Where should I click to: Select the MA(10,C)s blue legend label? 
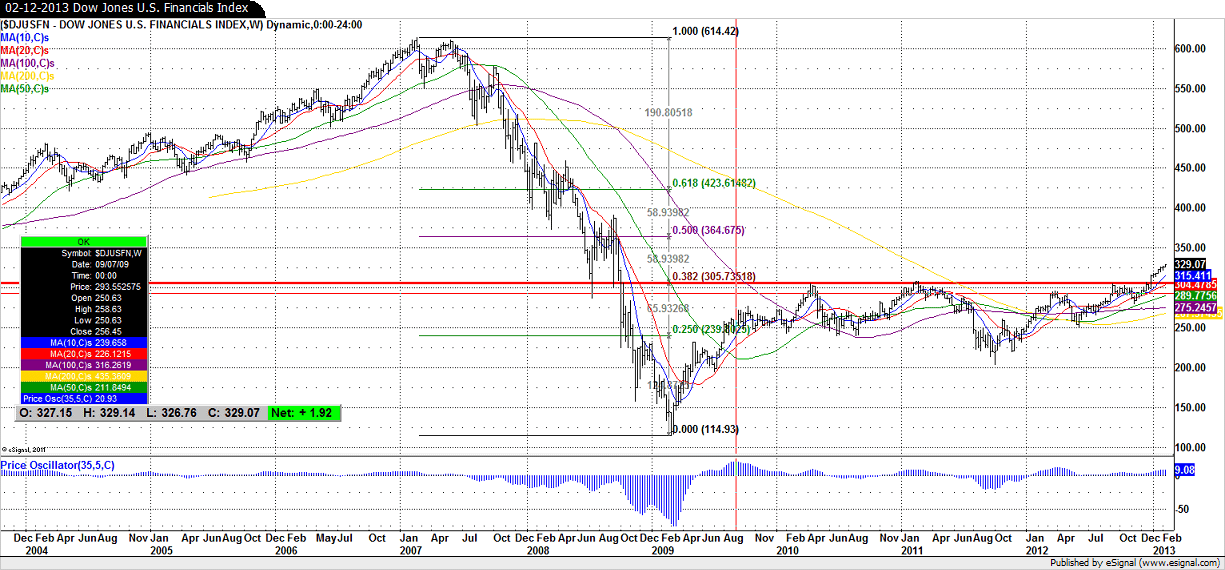click(24, 37)
